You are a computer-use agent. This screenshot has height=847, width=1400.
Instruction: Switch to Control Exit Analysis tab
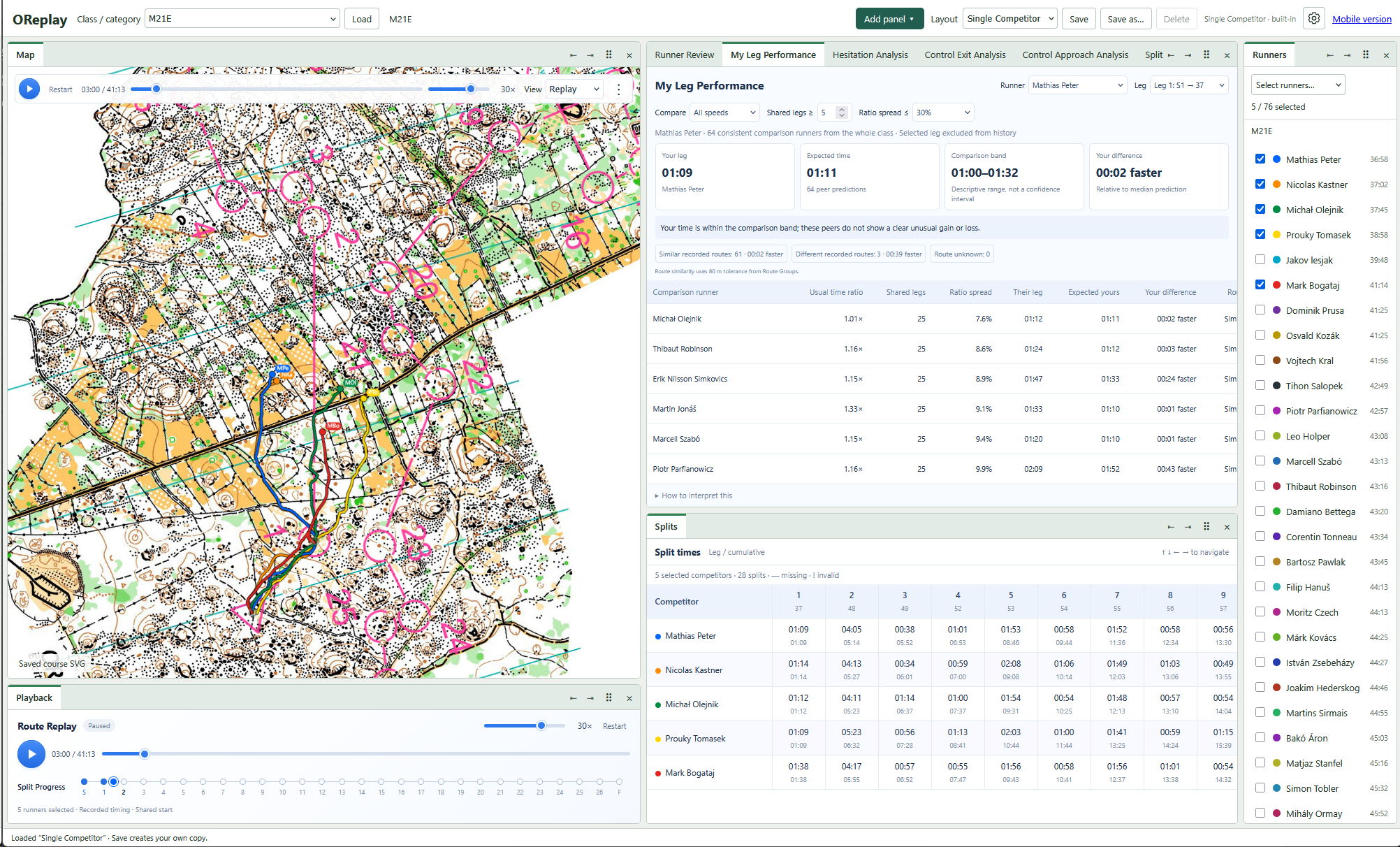[x=965, y=55]
